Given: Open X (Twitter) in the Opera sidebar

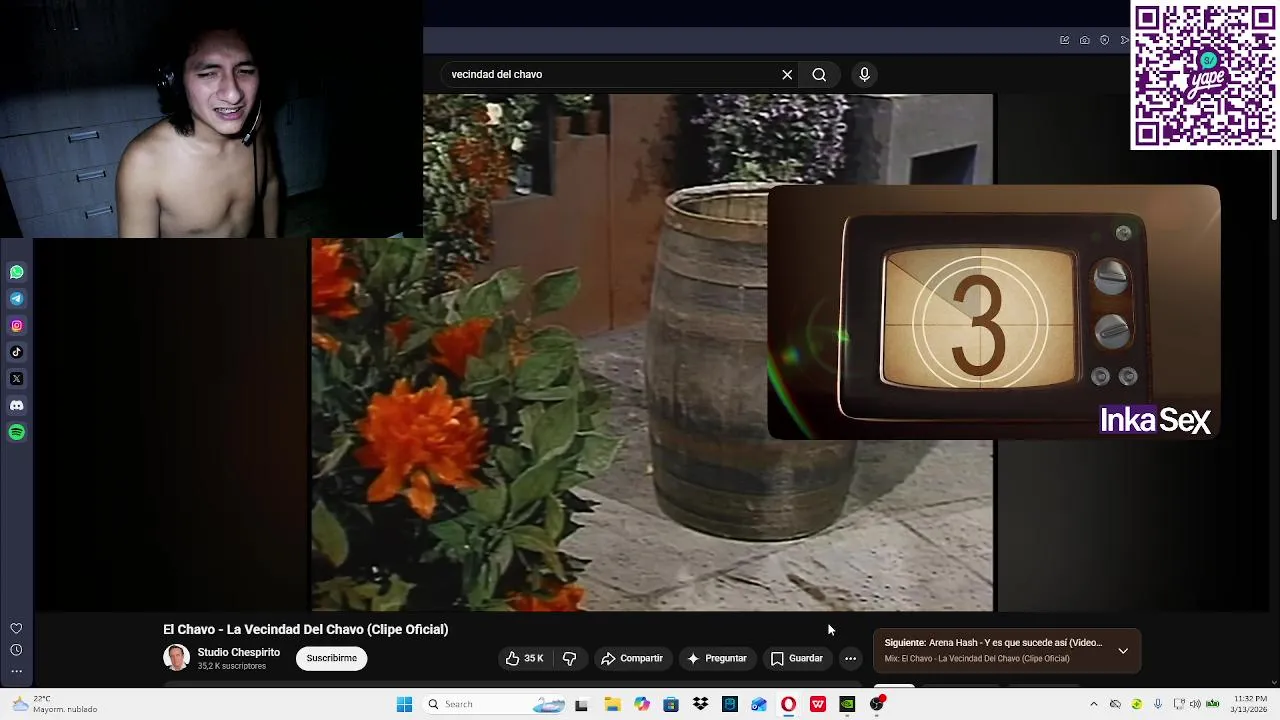Looking at the screenshot, I should 17,379.
